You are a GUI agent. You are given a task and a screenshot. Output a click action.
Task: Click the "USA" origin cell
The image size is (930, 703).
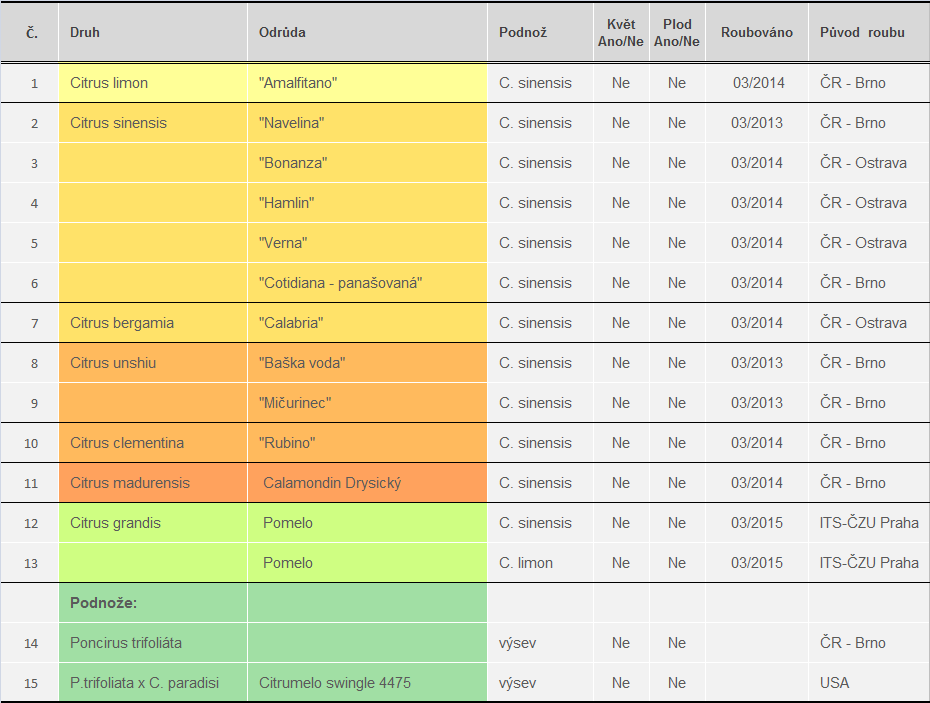coord(834,683)
